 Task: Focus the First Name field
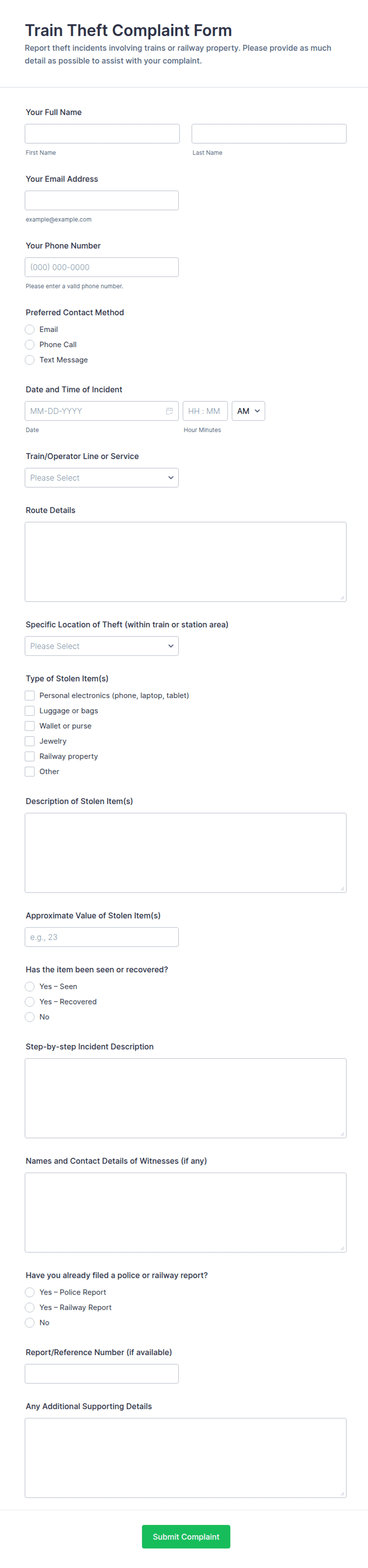[x=102, y=134]
